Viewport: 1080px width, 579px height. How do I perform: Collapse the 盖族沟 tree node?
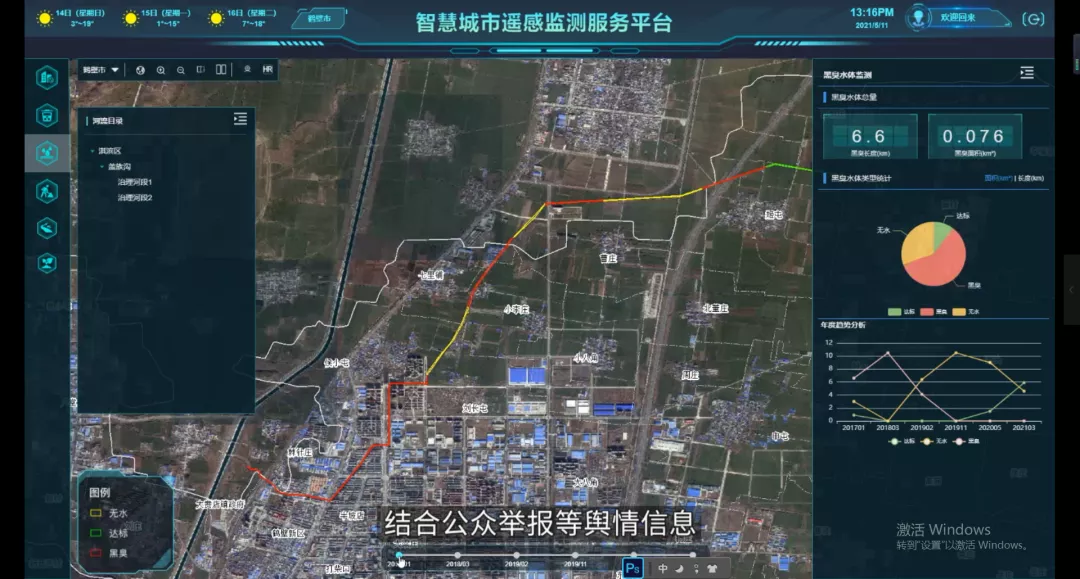pos(102,164)
